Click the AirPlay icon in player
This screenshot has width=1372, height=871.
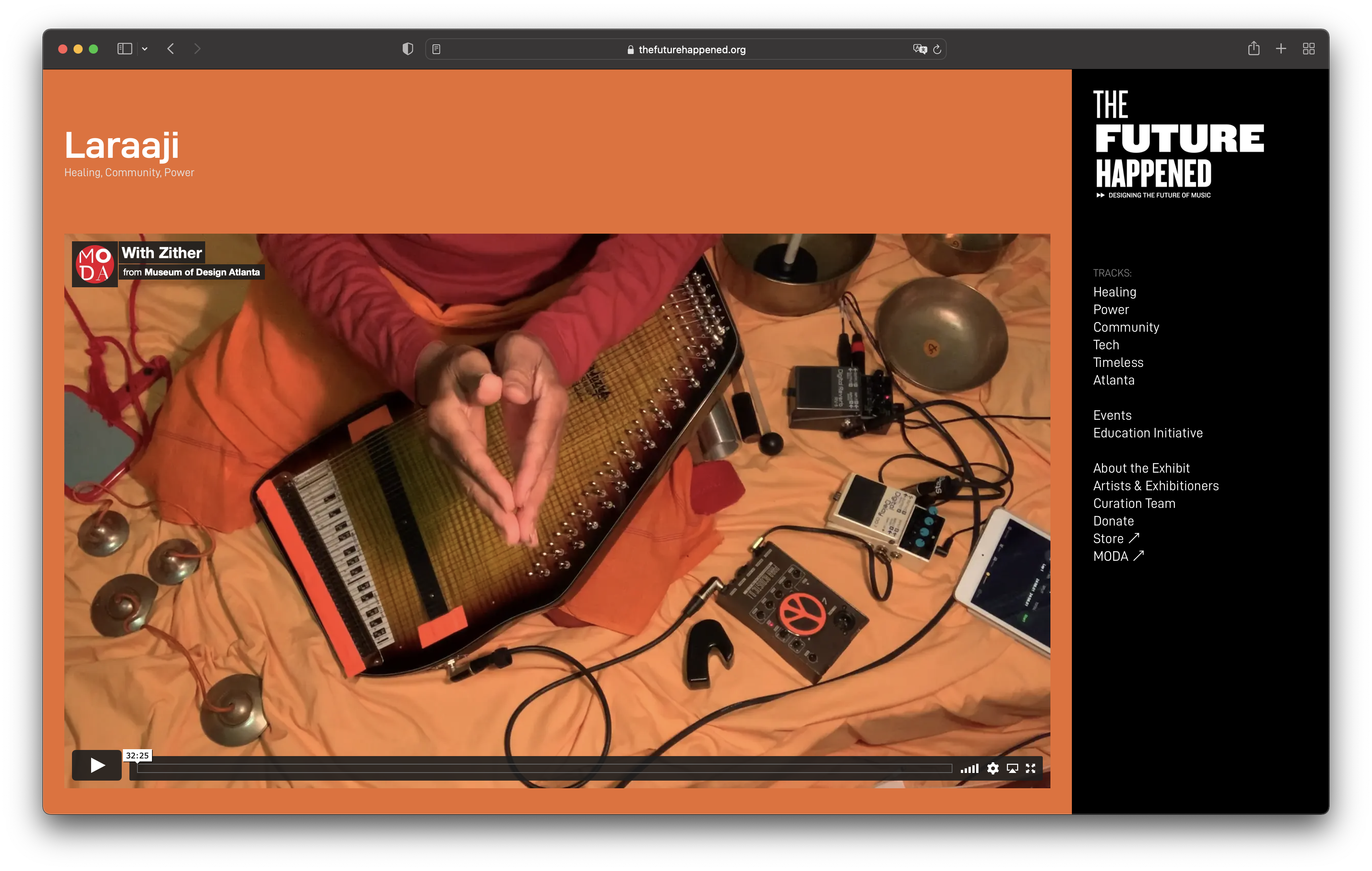click(1012, 768)
